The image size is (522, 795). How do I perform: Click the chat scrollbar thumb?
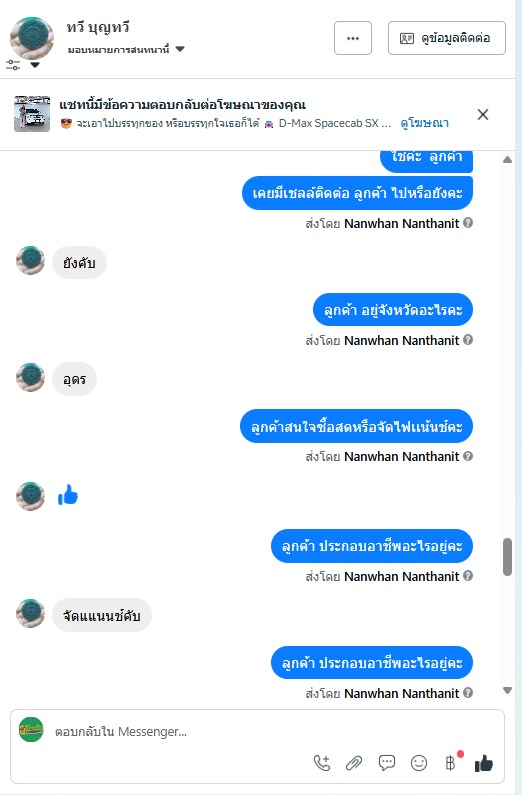pyautogui.click(x=507, y=557)
